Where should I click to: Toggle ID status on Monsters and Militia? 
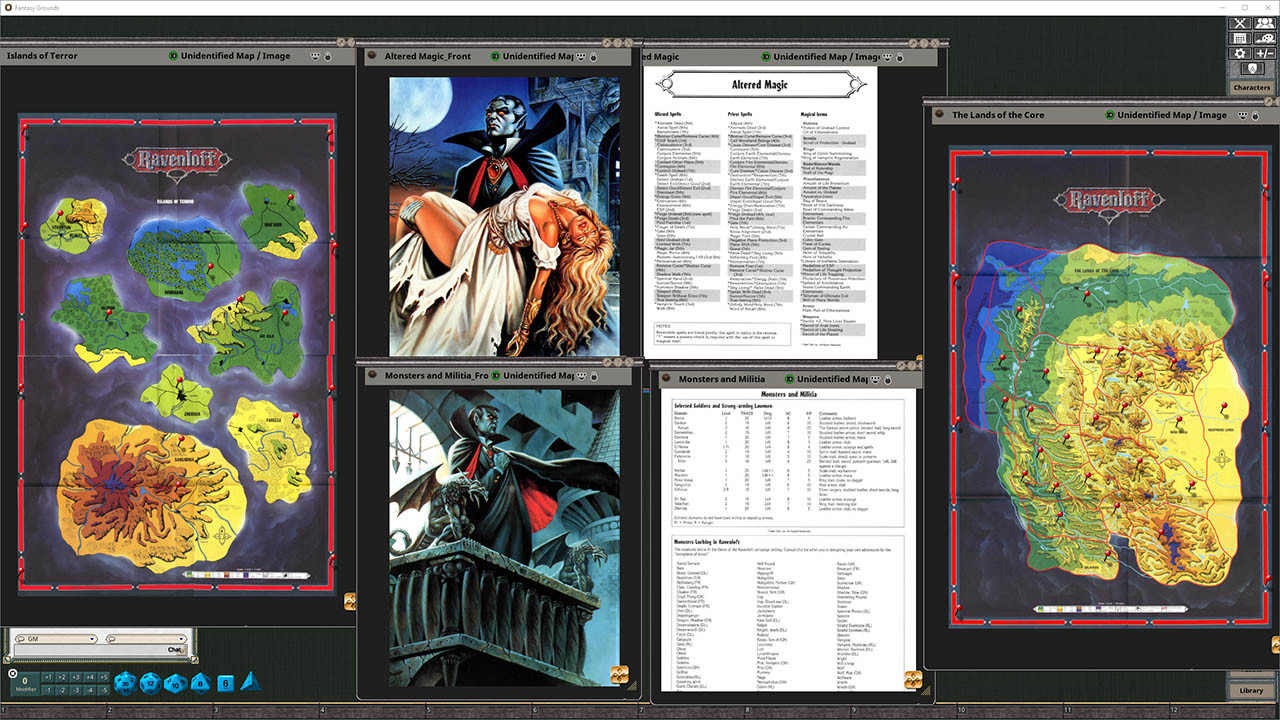pyautogui.click(x=789, y=380)
